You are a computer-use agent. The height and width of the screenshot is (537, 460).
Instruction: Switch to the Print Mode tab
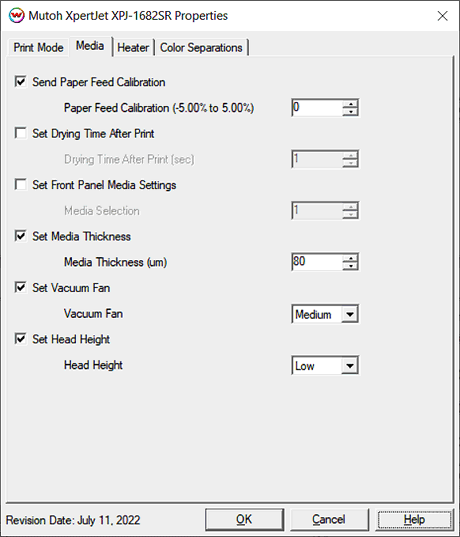(x=38, y=47)
